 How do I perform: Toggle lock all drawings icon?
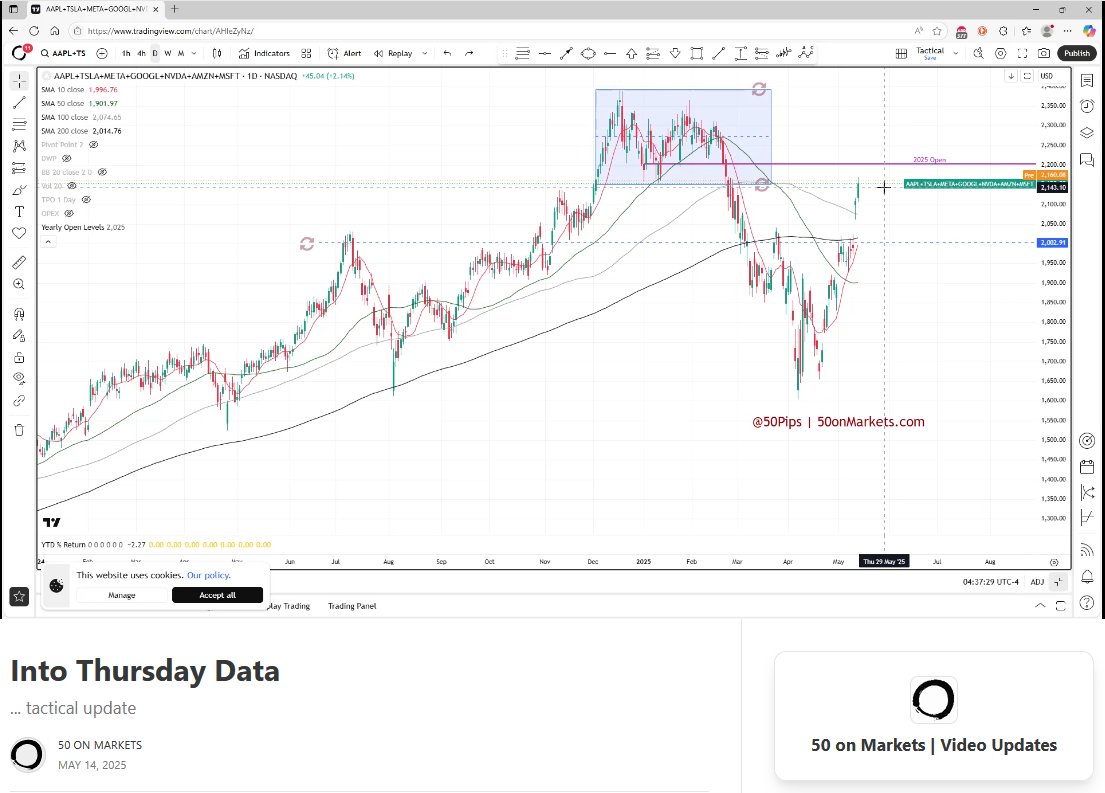(19, 357)
